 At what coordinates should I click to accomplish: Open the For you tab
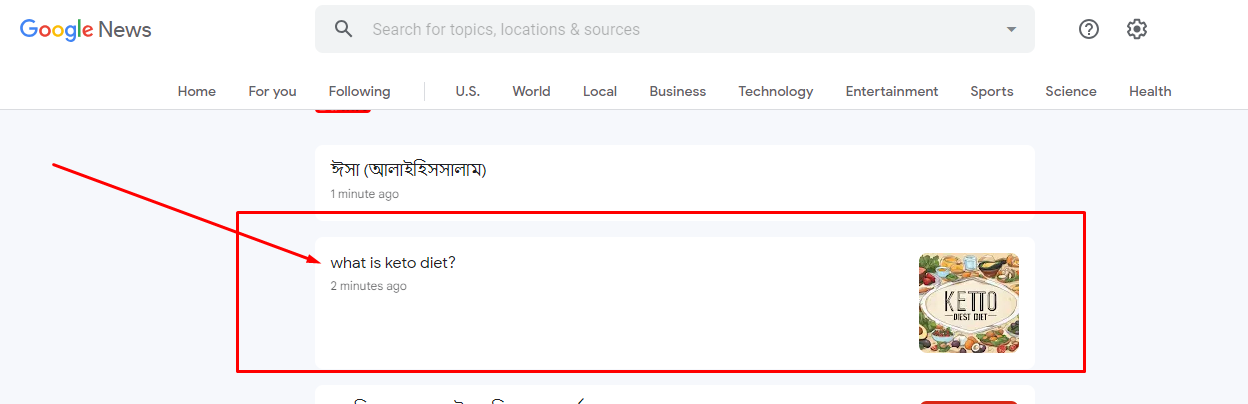pos(272,91)
